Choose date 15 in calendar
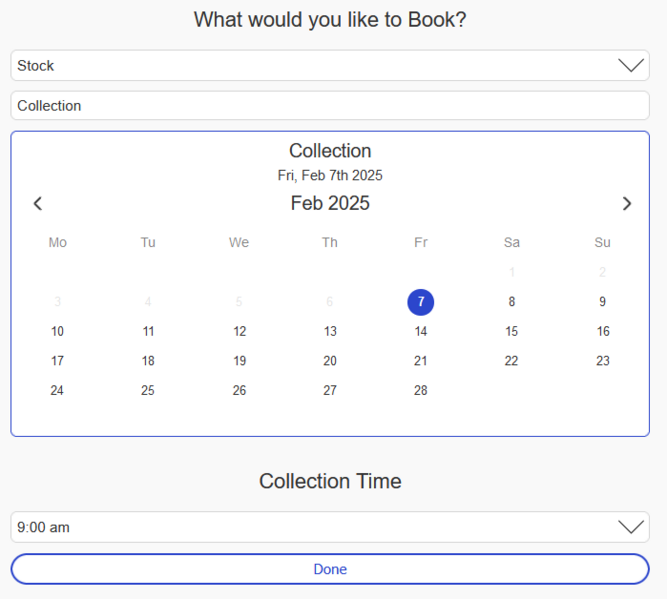 click(x=512, y=332)
